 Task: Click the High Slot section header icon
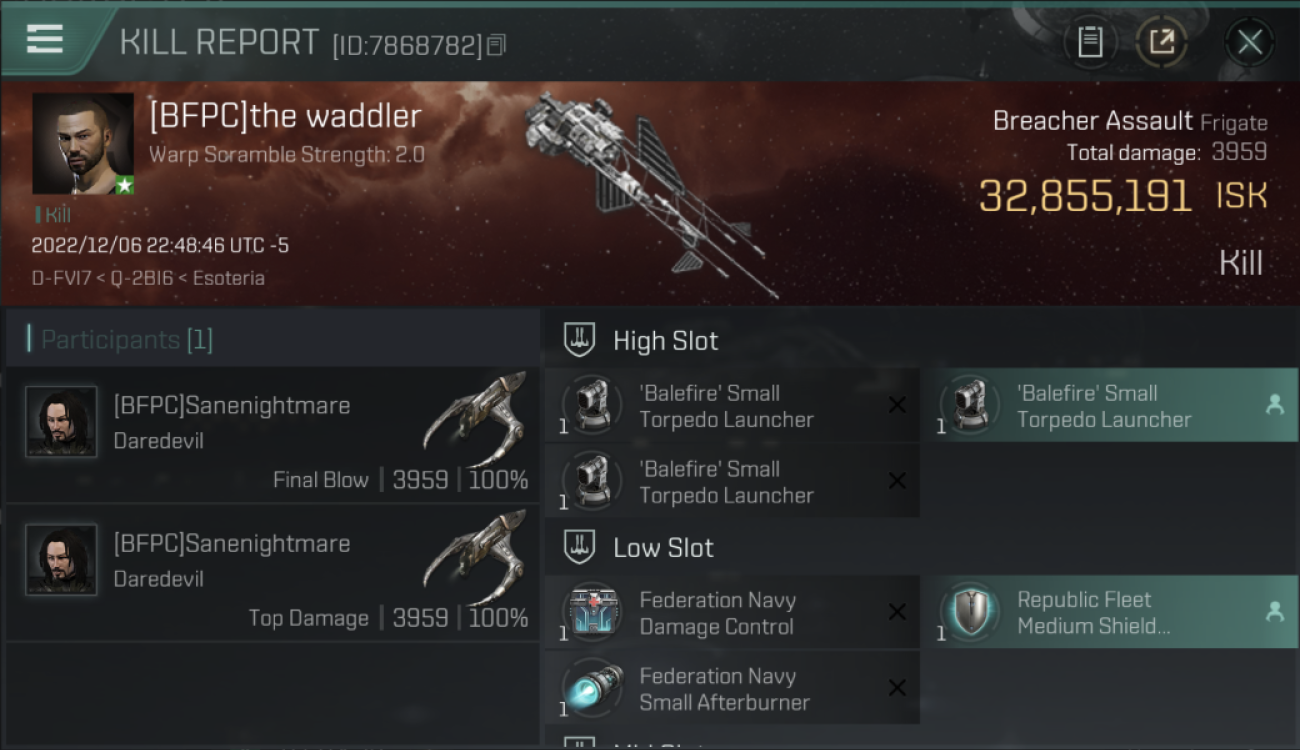coord(581,340)
